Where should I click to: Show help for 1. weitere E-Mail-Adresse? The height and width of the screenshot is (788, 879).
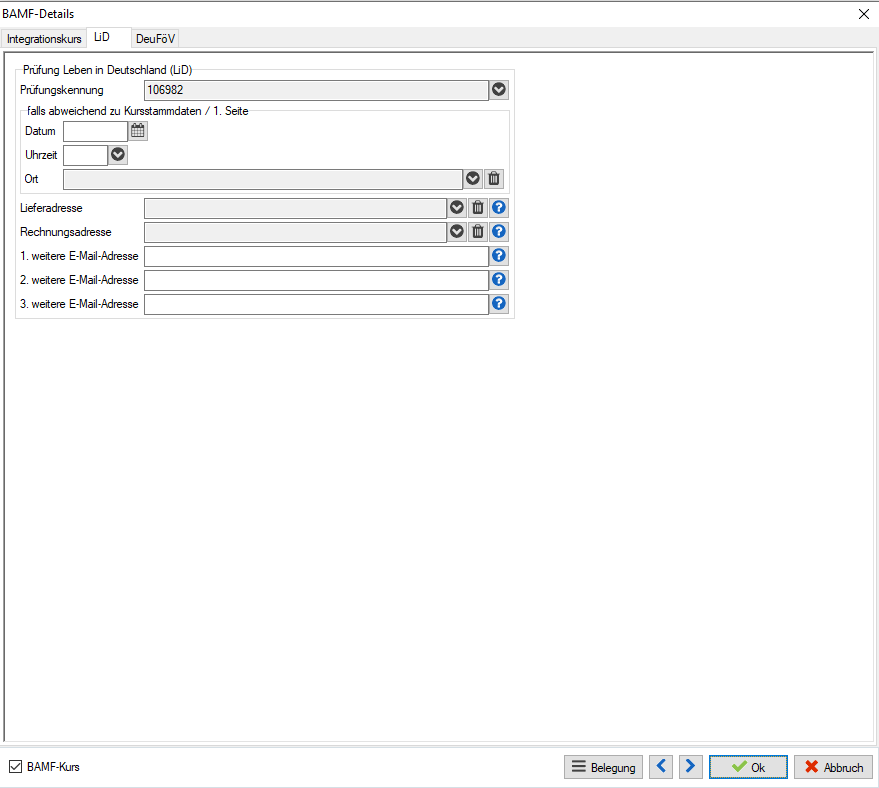499,256
